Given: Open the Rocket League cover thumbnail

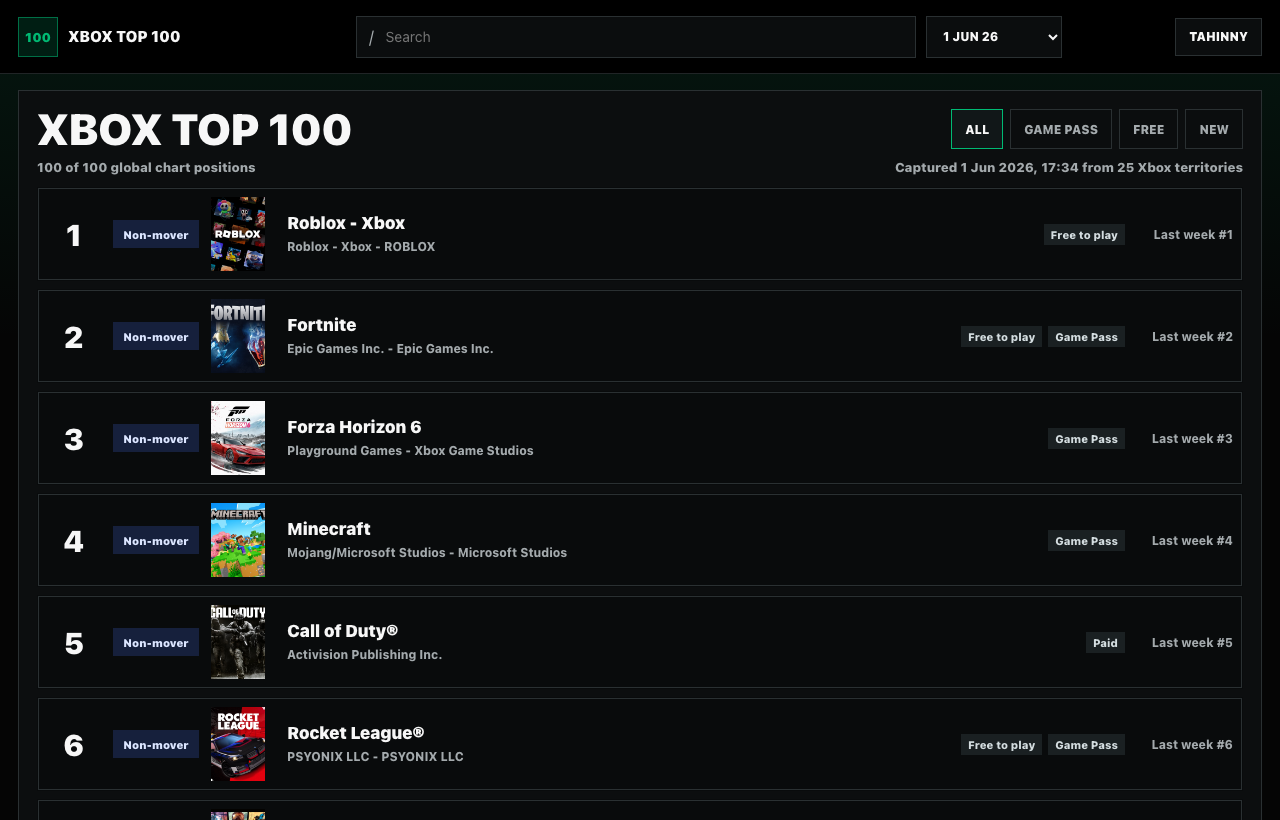Looking at the screenshot, I should click(x=238, y=744).
